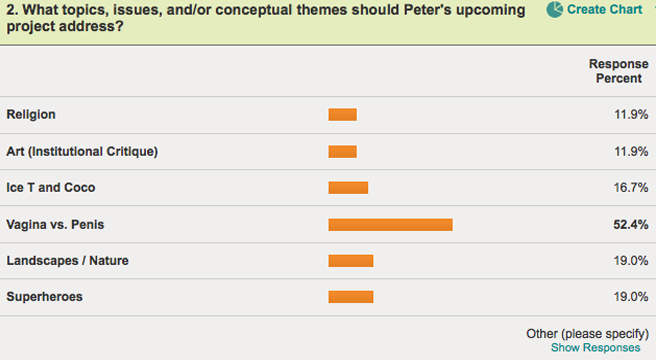Select the Ice T and Coco label

pos(51,188)
